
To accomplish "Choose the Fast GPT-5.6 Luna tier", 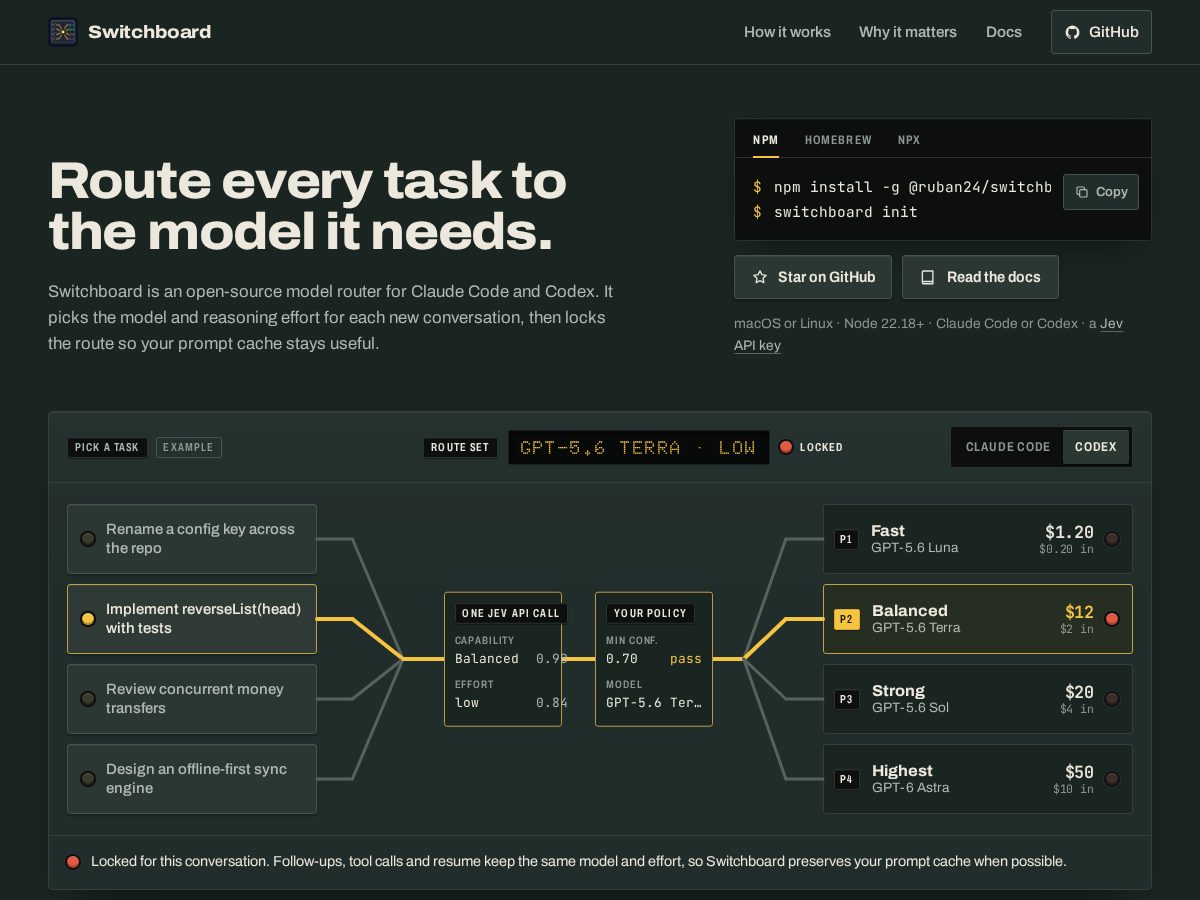I will pos(978,539).
